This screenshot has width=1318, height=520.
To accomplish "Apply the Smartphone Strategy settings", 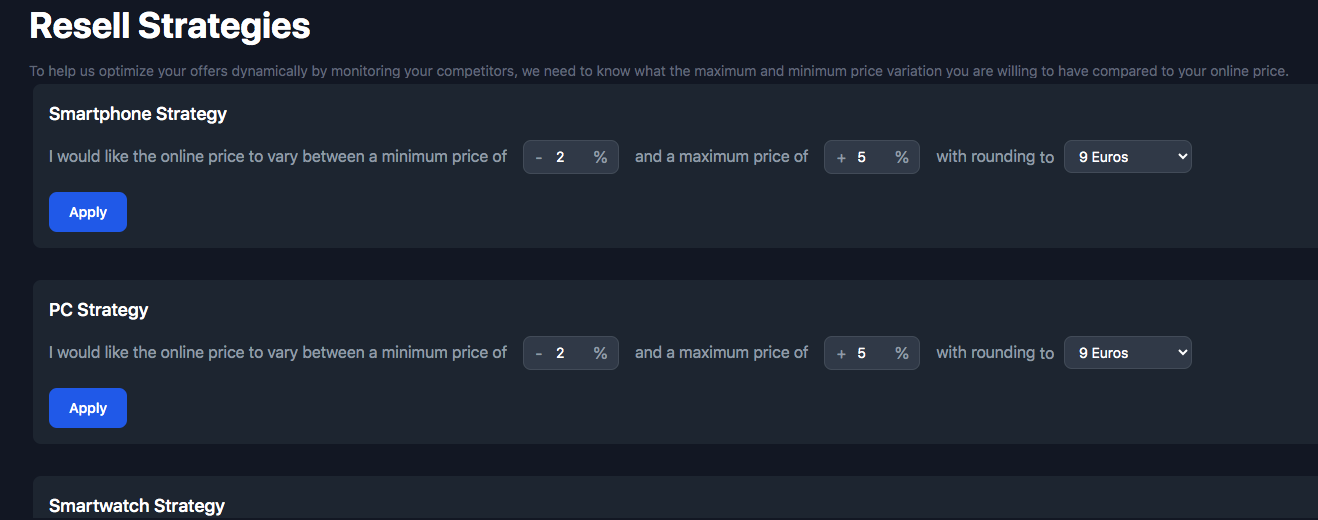I will (88, 212).
